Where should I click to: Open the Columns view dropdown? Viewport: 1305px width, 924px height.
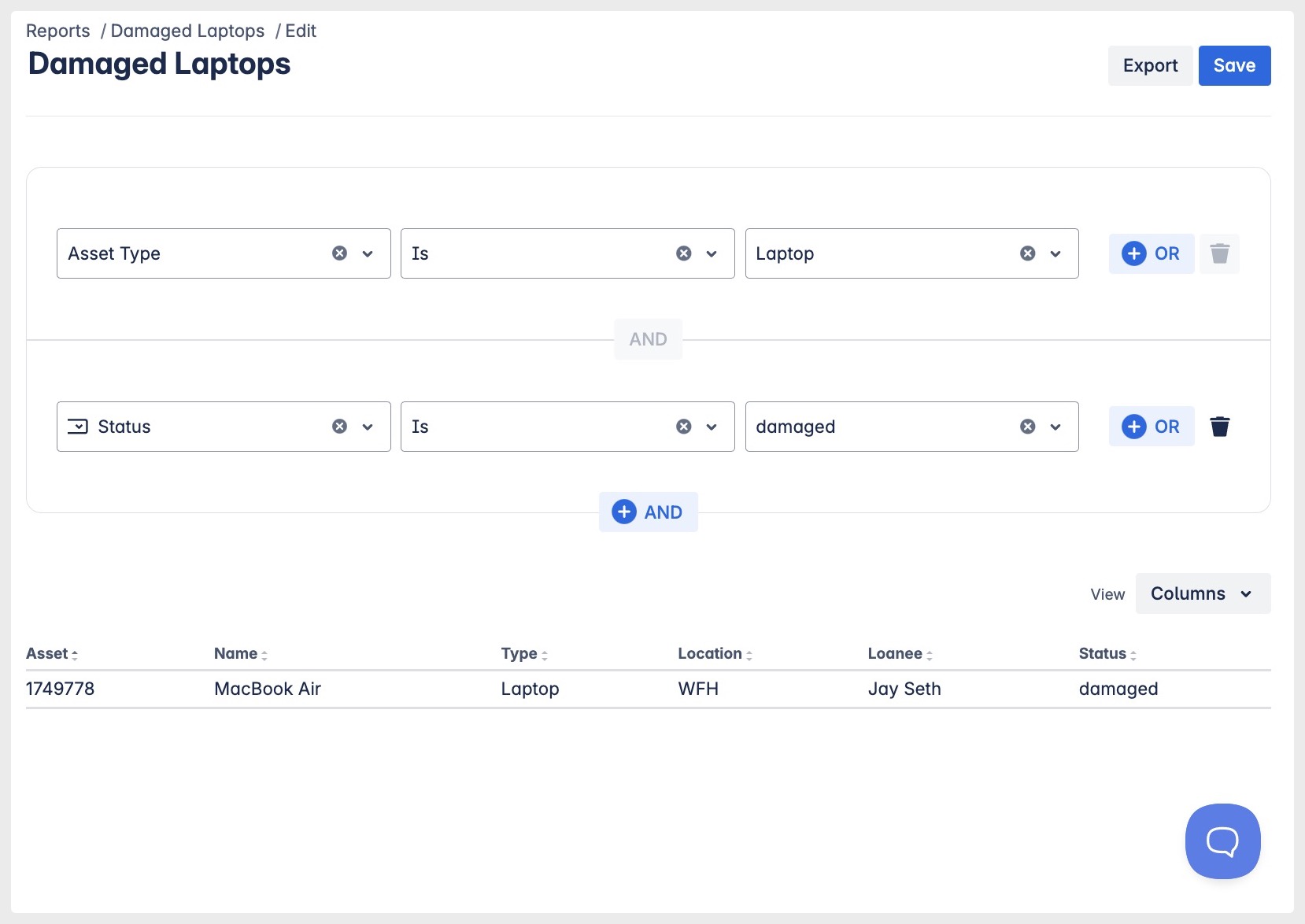[1202, 593]
